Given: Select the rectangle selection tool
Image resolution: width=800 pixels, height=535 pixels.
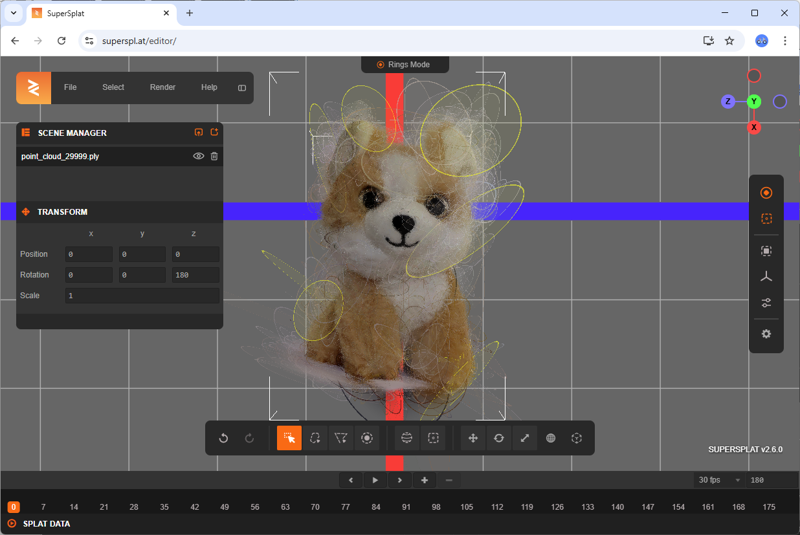Looking at the screenshot, I should click(289, 438).
